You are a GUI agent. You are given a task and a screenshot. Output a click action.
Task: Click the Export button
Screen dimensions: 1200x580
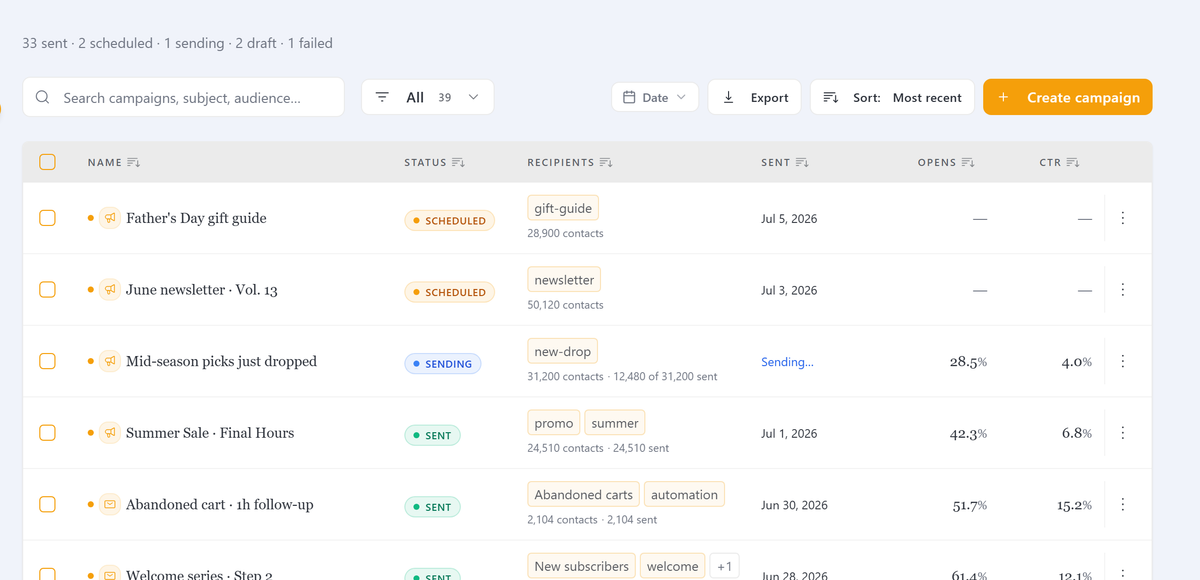[754, 97]
